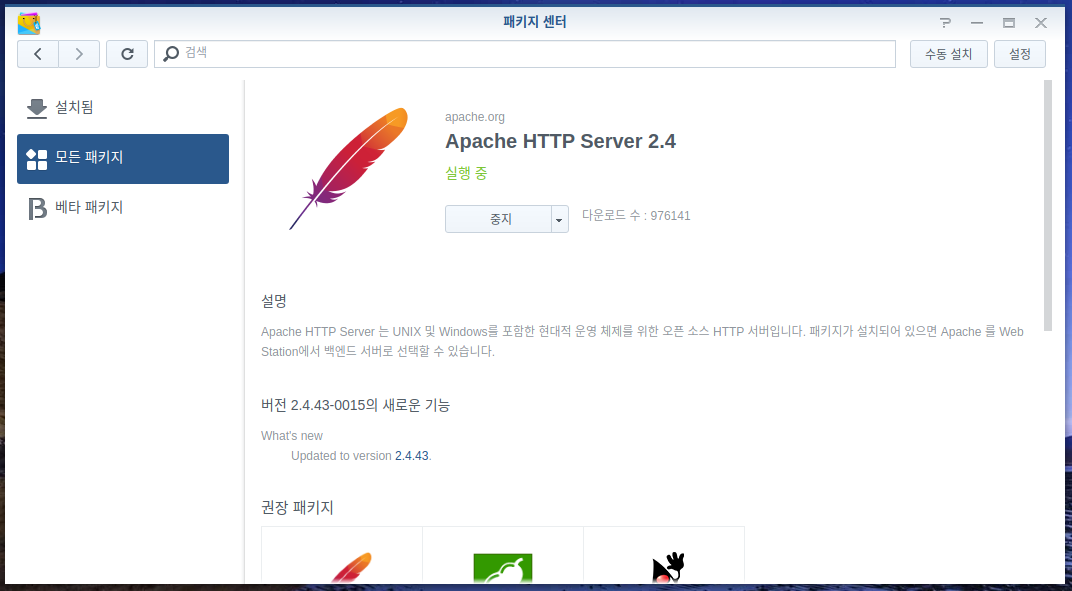The height and width of the screenshot is (591, 1072).
Task: Expand the dropdown arrow beside 중지
Action: click(x=560, y=219)
